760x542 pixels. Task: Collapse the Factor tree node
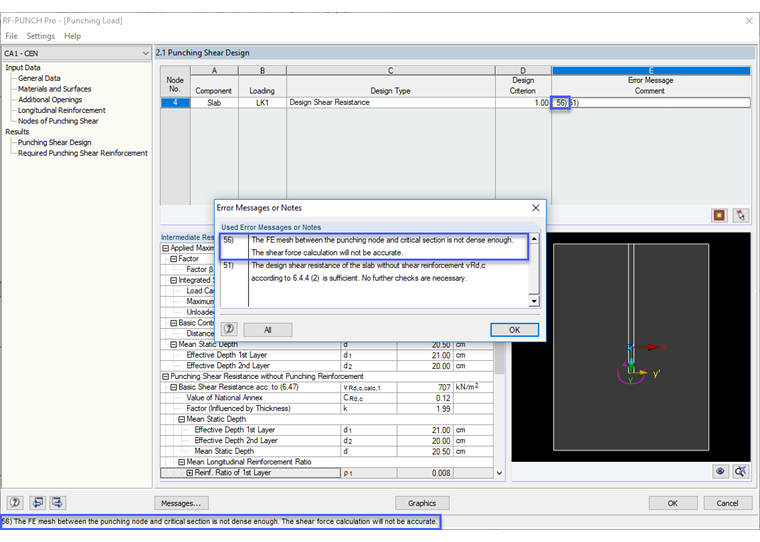174,259
